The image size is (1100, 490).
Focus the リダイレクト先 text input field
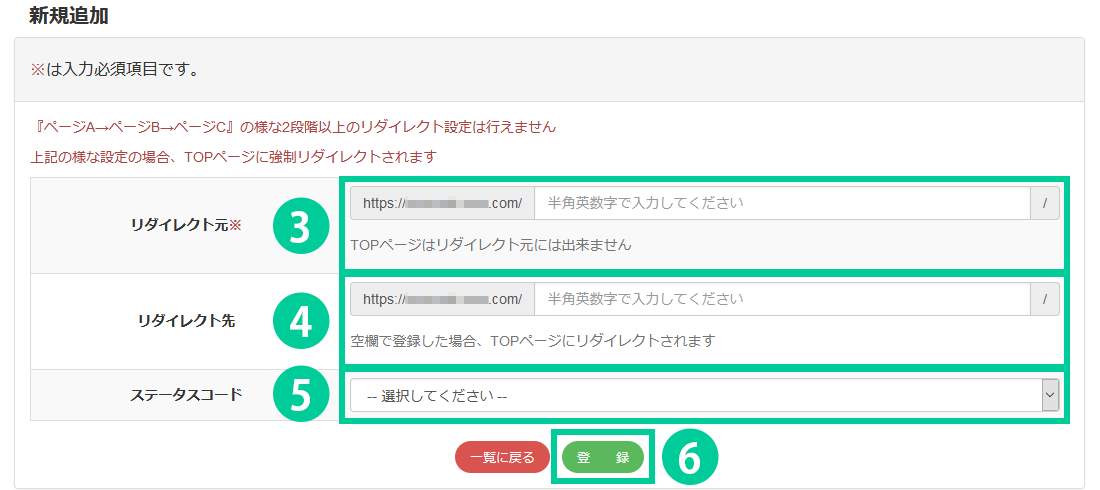[x=782, y=299]
